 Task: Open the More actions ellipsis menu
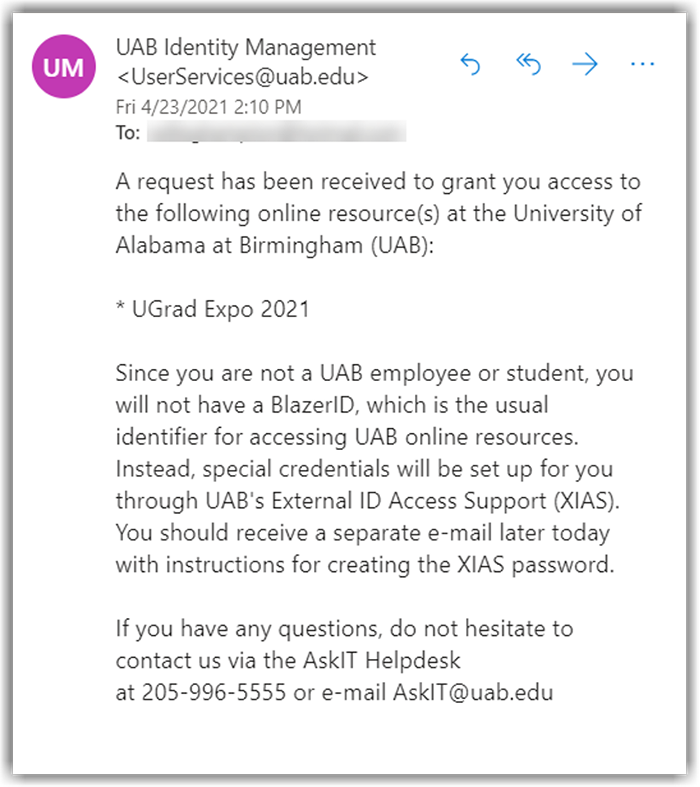click(x=641, y=65)
